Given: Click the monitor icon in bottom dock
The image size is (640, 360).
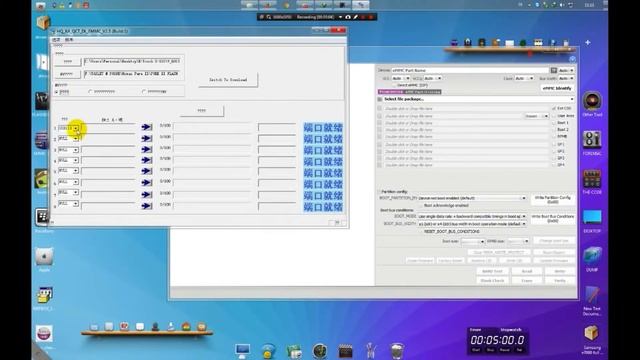Looking at the screenshot, I should pos(242,351).
